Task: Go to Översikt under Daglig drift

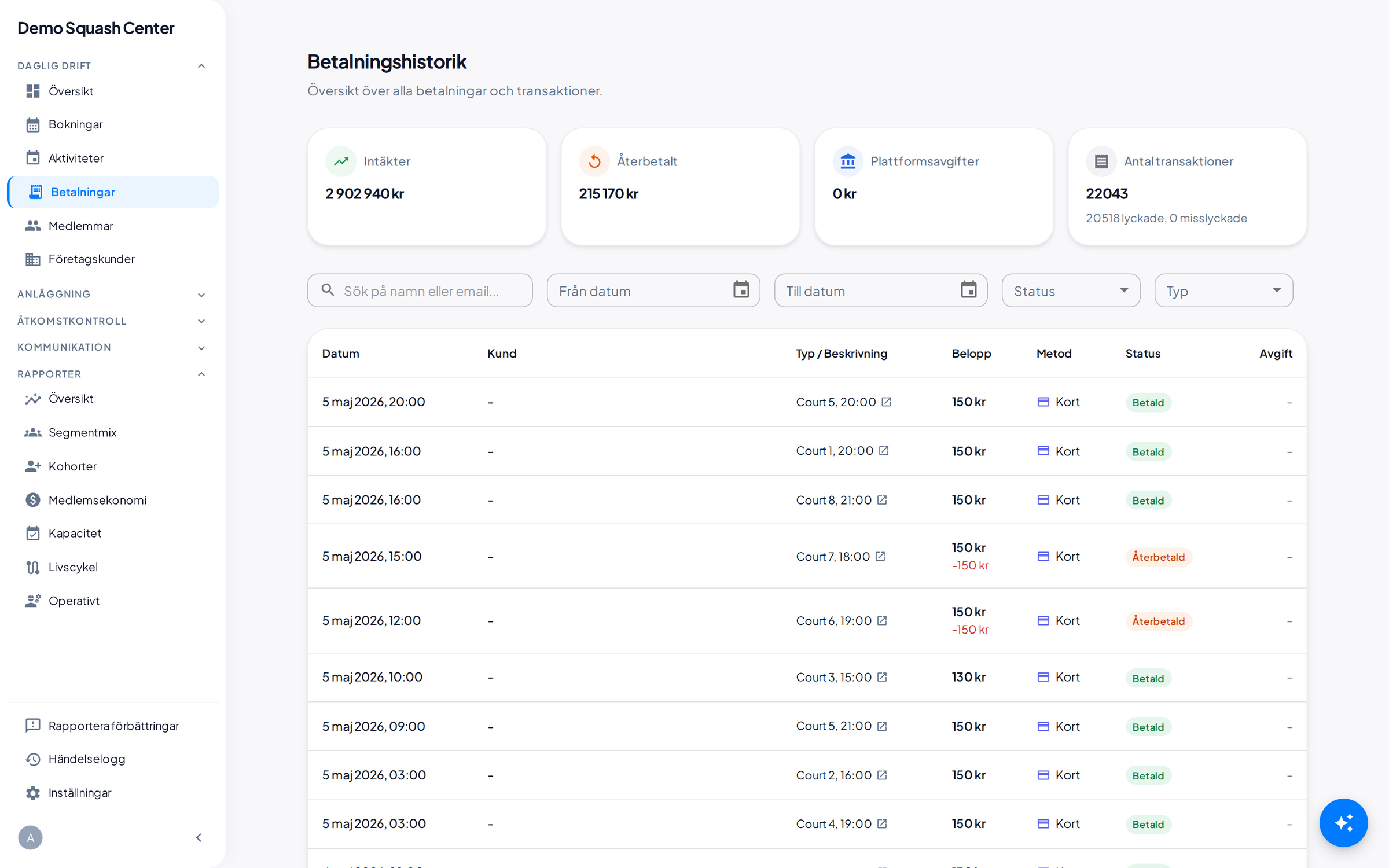Action: 113,91
